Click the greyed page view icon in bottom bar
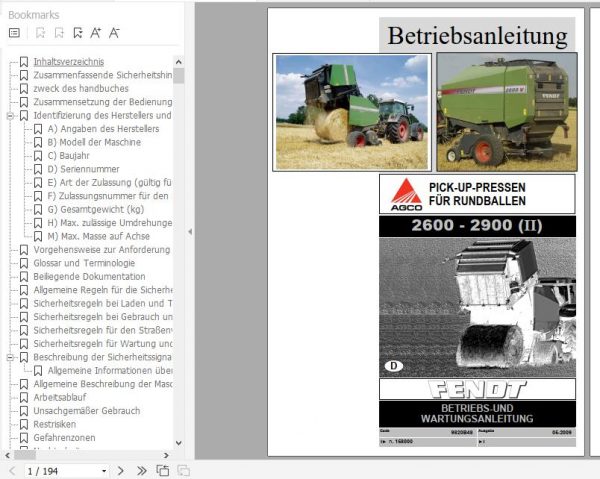 183,471
